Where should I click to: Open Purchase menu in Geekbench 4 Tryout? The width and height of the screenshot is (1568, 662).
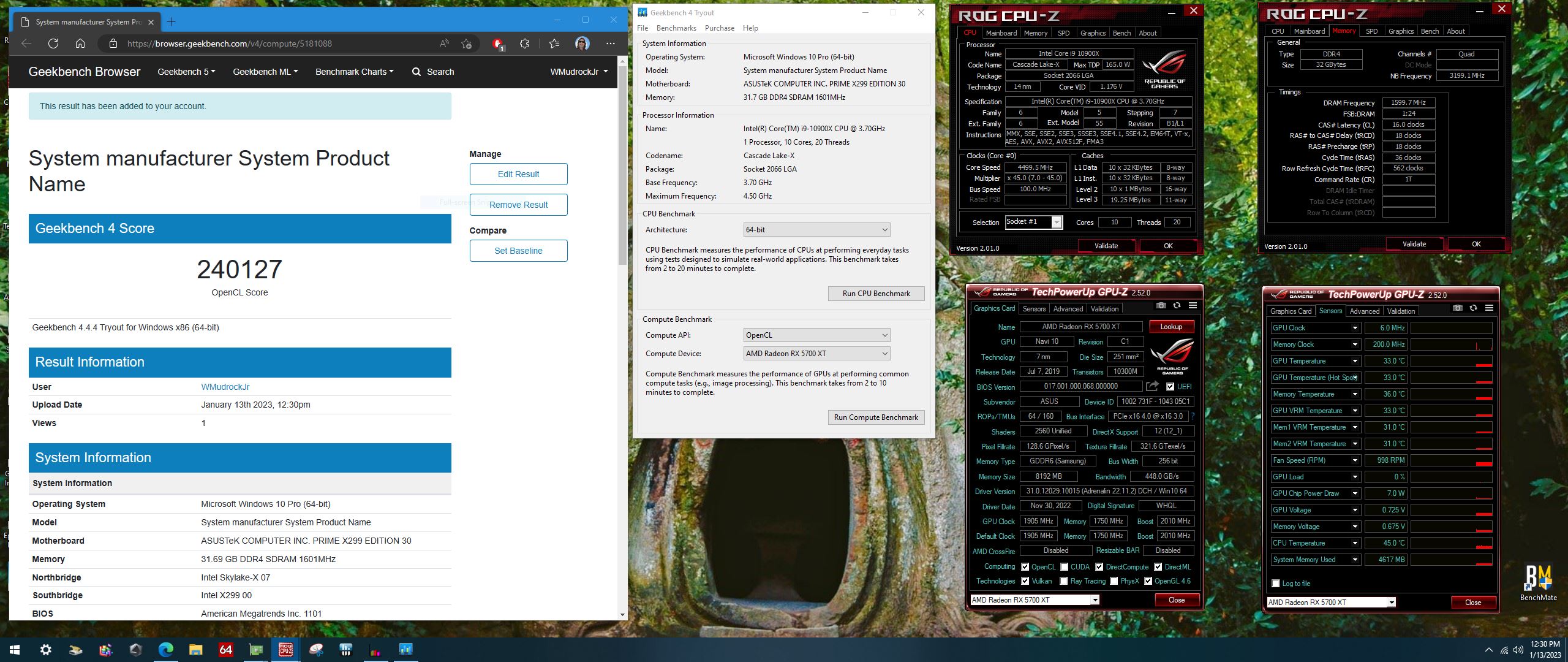click(720, 28)
